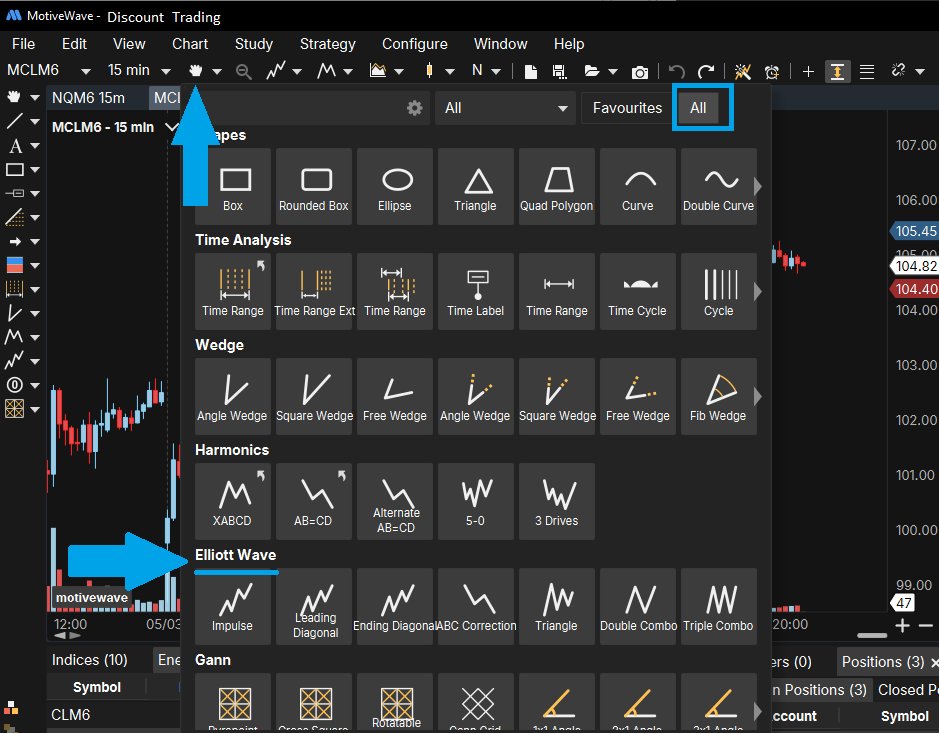Viewport: 939px width, 734px height.
Task: Expand the hand tool dropdown arrow
Action: click(x=217, y=71)
